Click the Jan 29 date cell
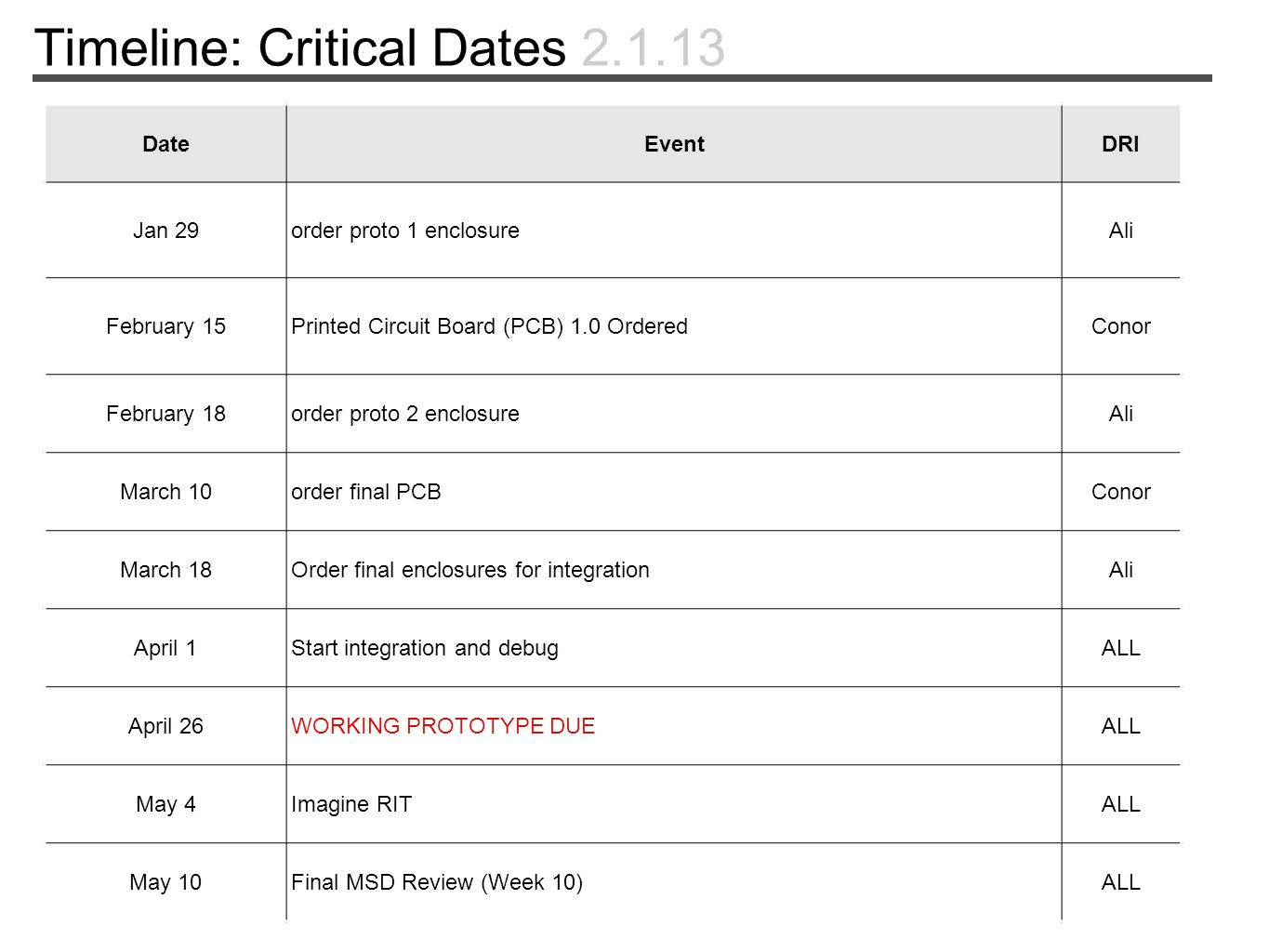Screen dimensions: 1269x952 coord(165,231)
